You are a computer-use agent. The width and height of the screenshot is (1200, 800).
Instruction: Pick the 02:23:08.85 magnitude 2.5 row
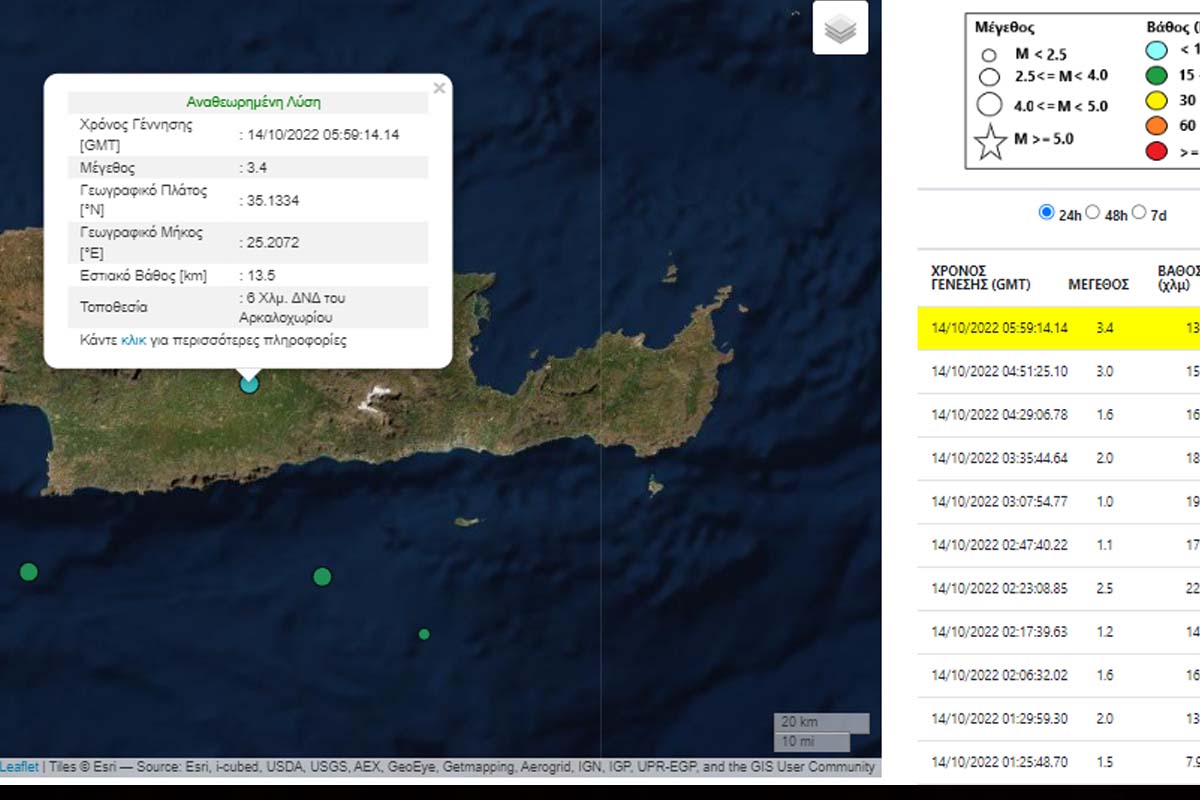coord(1060,588)
